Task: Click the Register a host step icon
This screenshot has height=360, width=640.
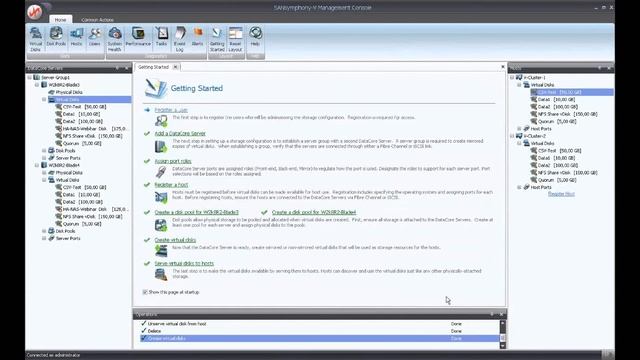Action: [161, 198]
